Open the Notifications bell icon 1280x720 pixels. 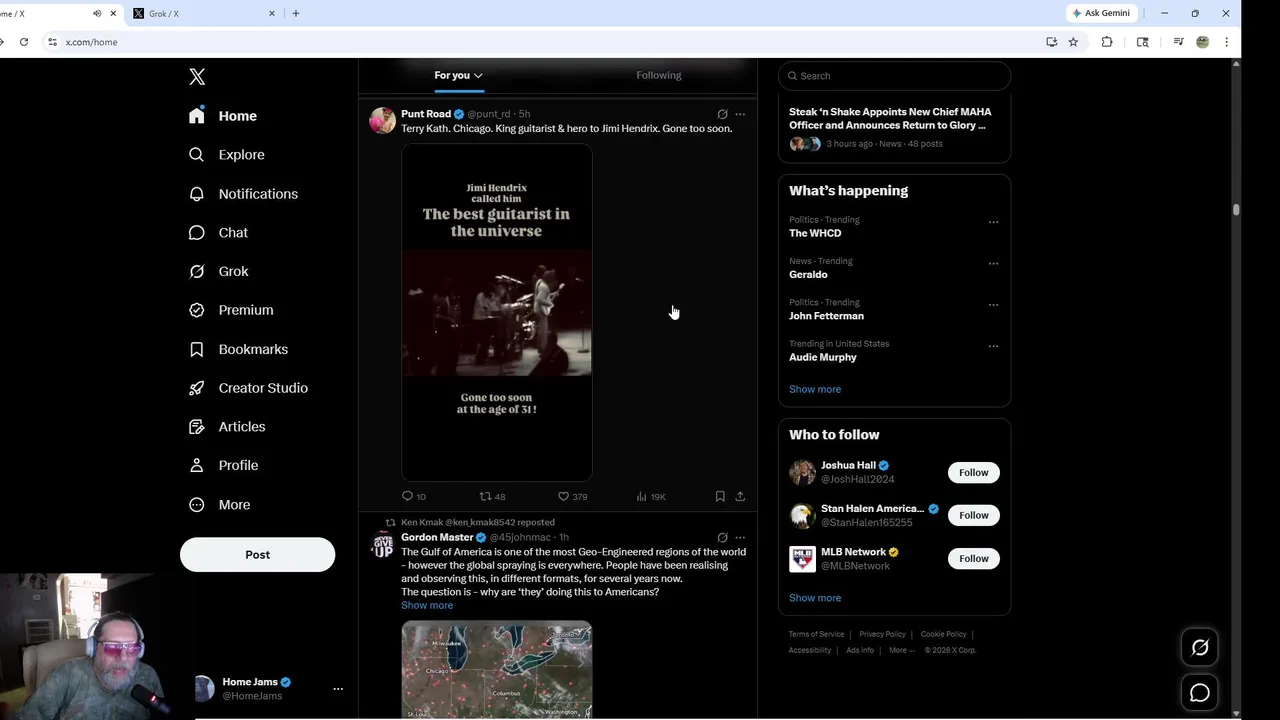[197, 193]
